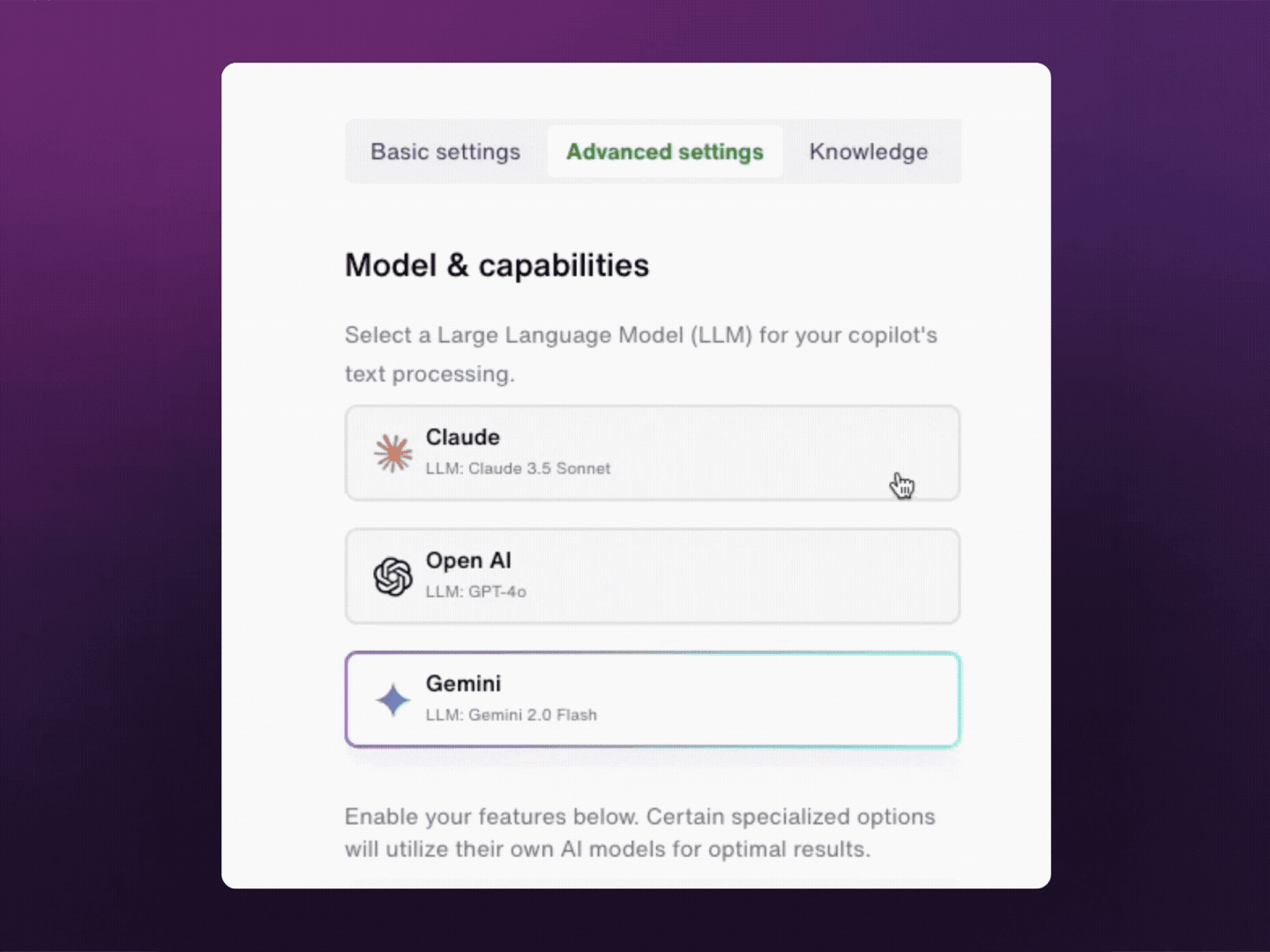Choose the highlighted Gemini model option card
1270x952 pixels.
(x=653, y=700)
